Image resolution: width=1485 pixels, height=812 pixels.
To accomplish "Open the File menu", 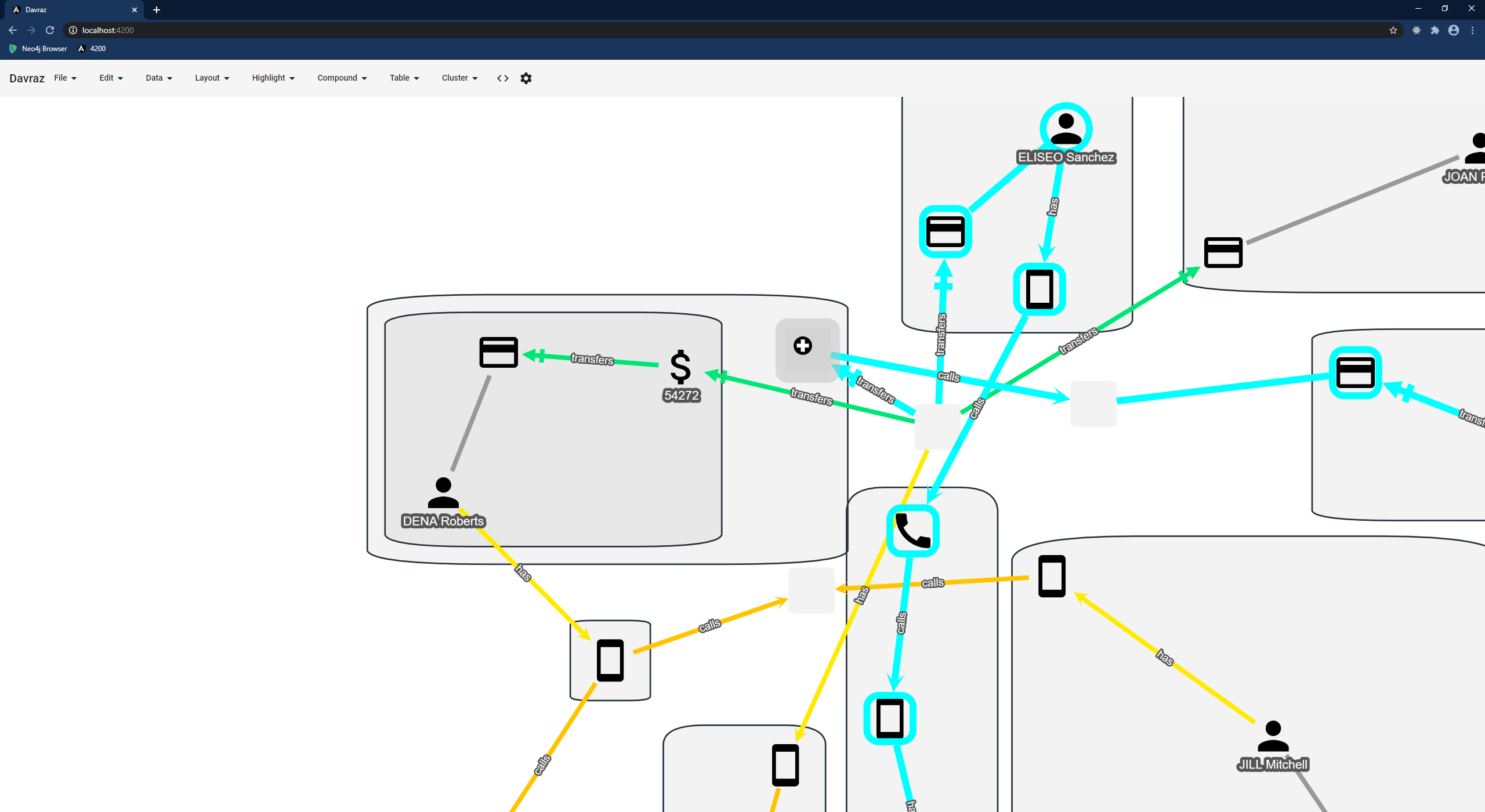I will (x=65, y=78).
